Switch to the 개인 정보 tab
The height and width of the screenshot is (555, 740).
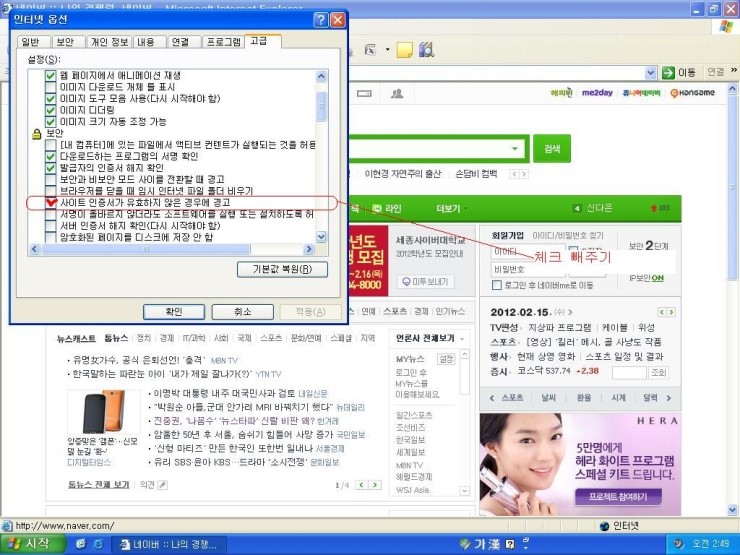(109, 42)
